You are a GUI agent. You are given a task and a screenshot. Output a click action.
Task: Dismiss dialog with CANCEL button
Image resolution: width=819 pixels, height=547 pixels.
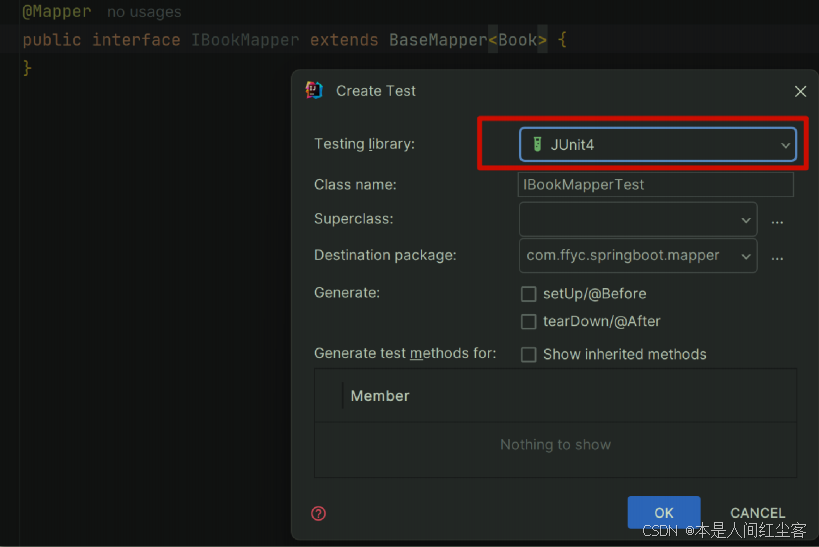click(x=757, y=513)
